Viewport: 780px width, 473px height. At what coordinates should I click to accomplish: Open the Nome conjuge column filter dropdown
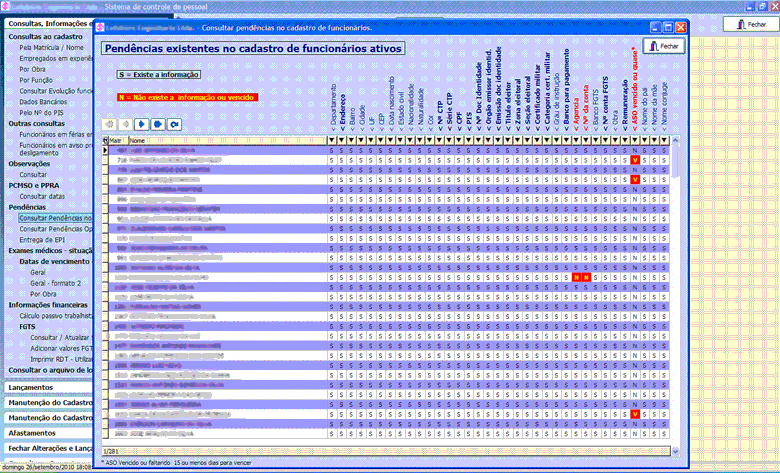664,141
